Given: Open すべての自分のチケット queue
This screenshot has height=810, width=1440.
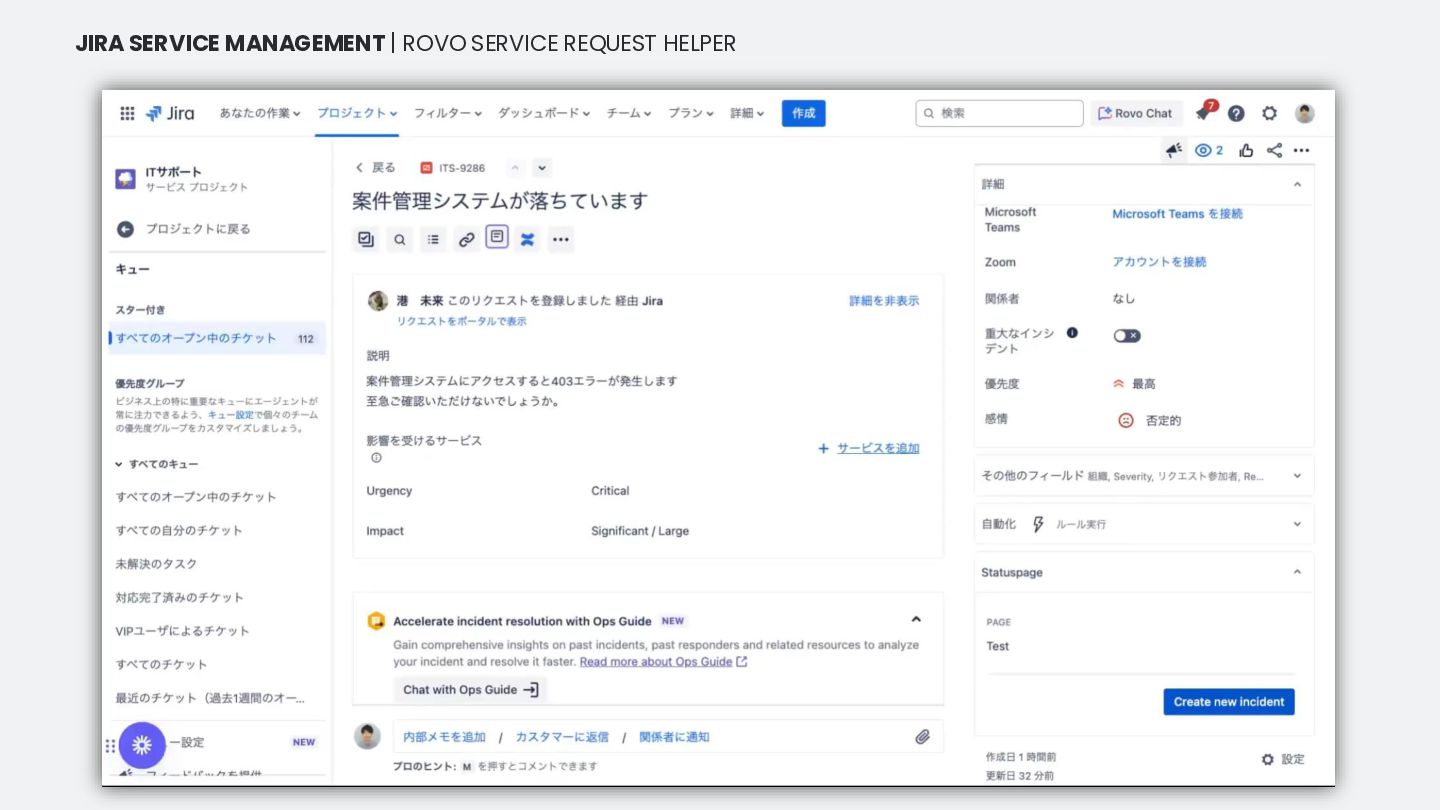Looking at the screenshot, I should [179, 530].
